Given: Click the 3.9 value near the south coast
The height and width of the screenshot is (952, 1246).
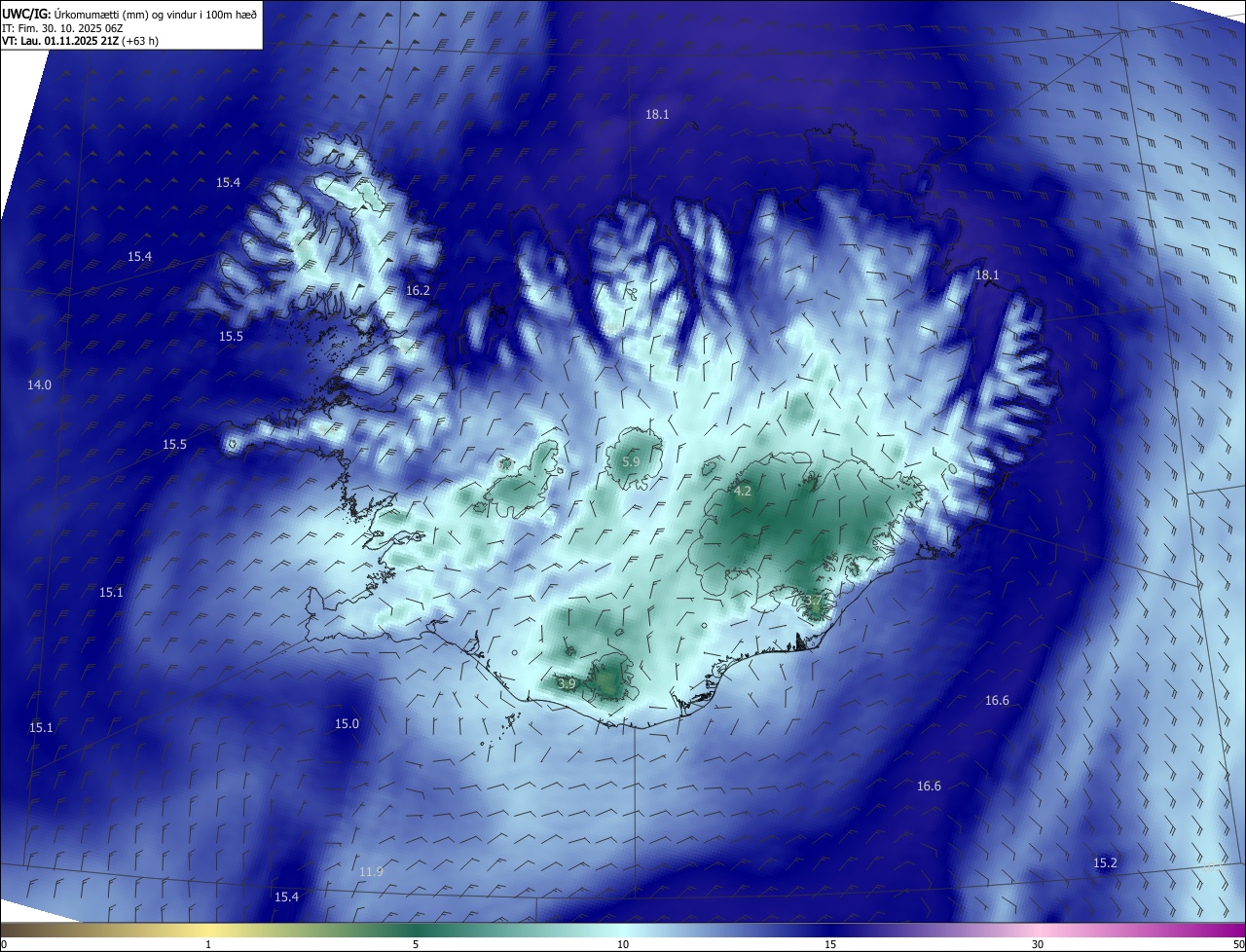Looking at the screenshot, I should pos(568,684).
